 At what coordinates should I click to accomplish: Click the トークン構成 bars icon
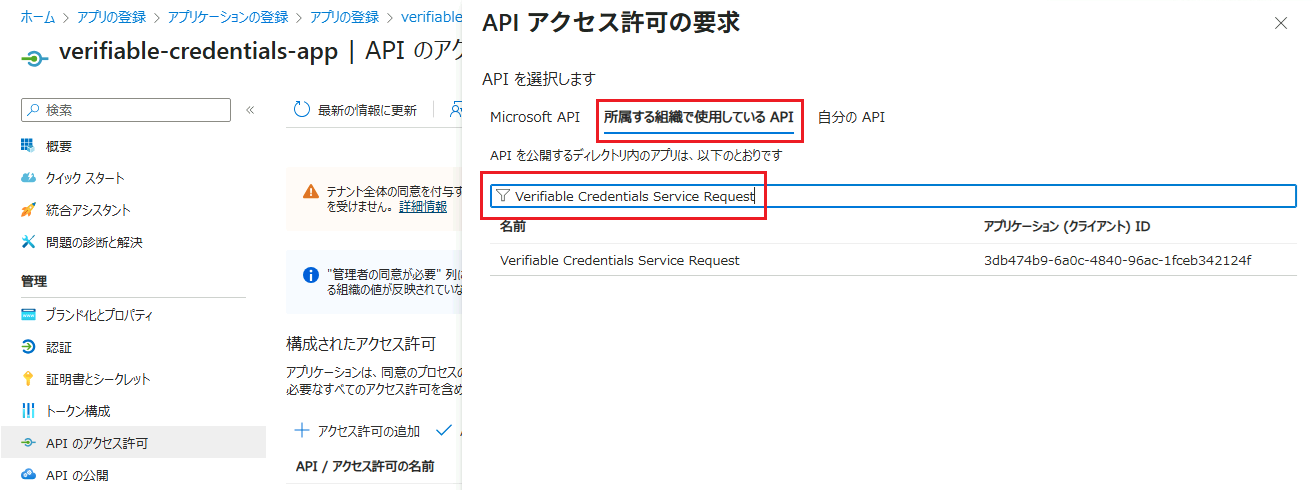click(28, 411)
